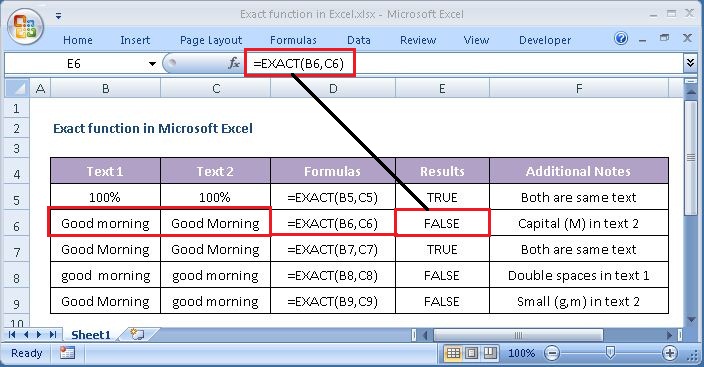
Task: Go to previous sheet tab arrow
Action: pos(26,335)
